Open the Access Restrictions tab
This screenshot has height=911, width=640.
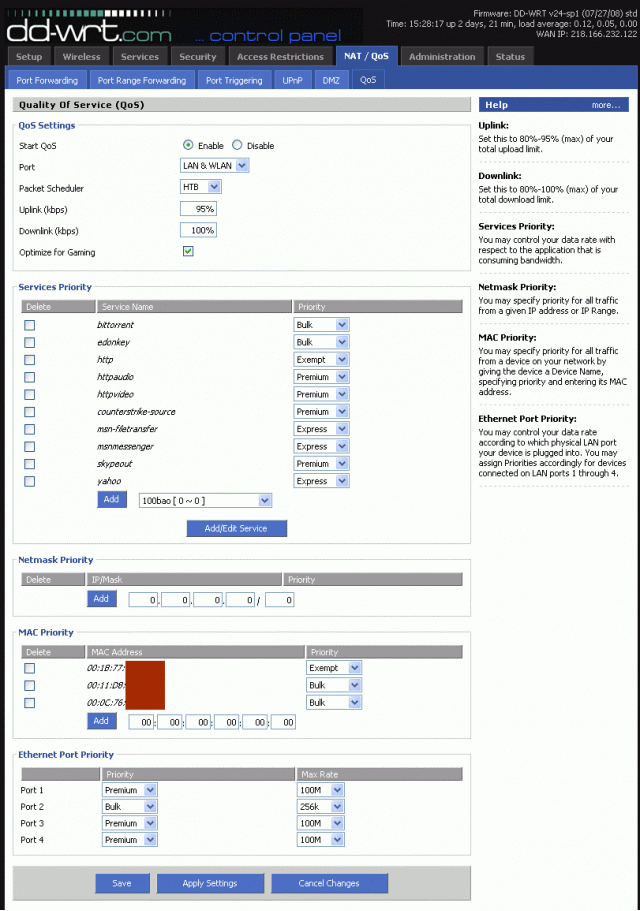[281, 57]
